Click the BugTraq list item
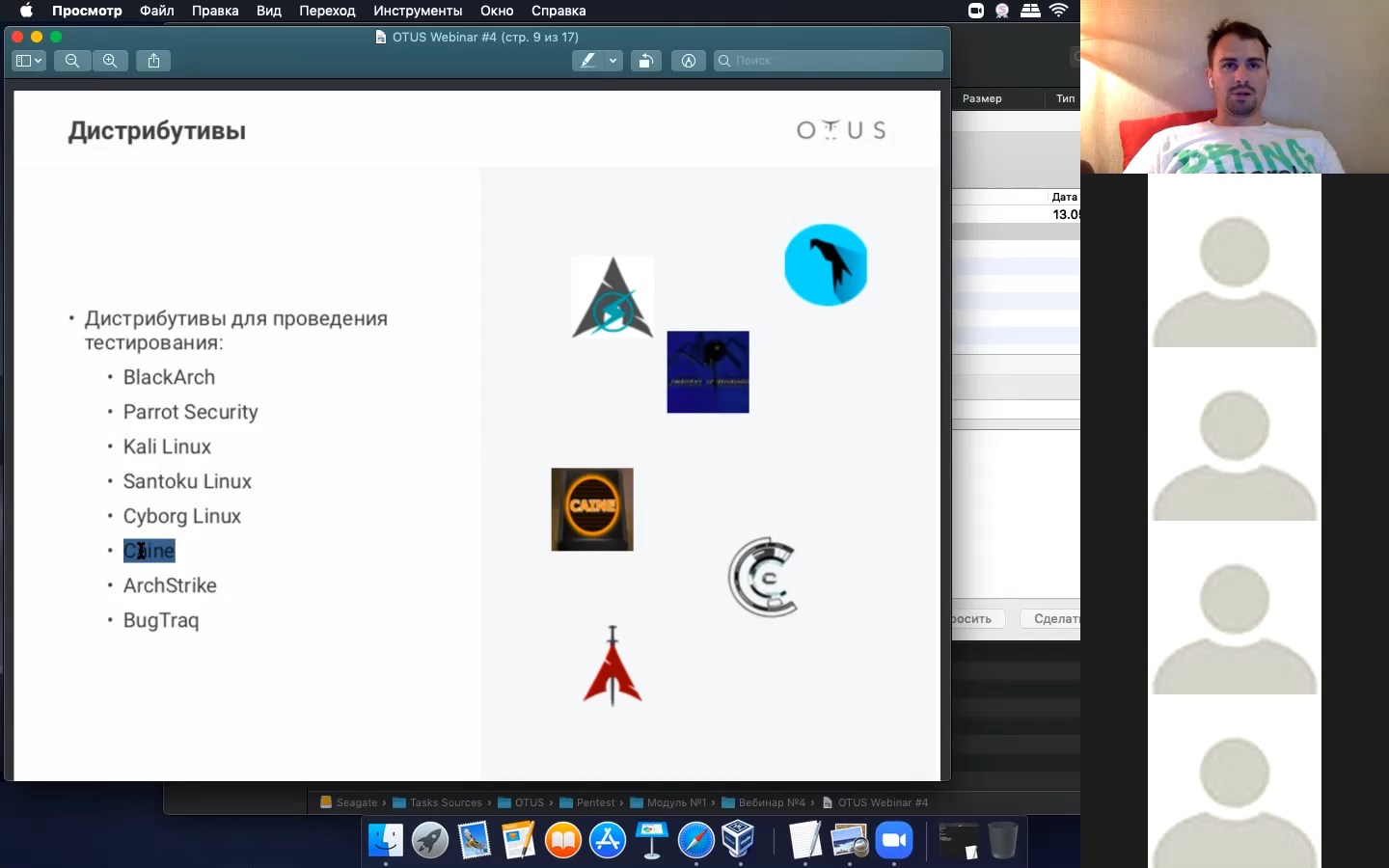The width and height of the screenshot is (1389, 868). (160, 620)
